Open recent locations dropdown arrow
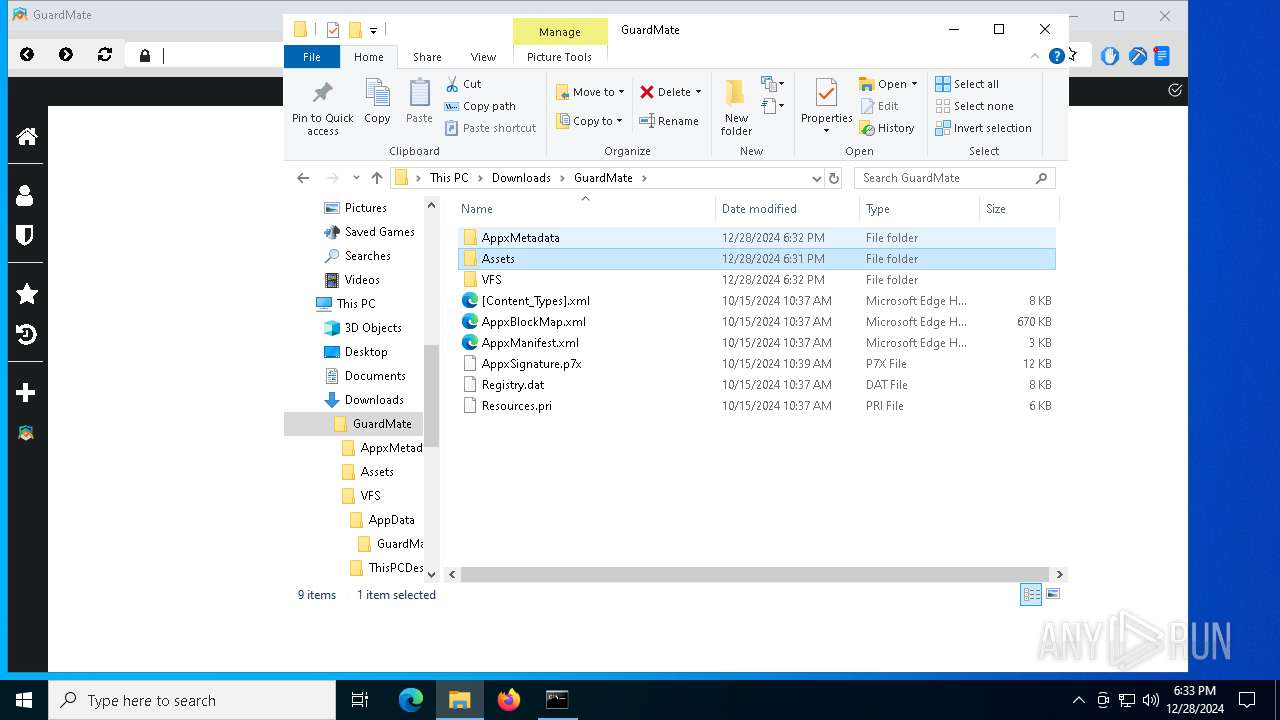 (x=356, y=178)
